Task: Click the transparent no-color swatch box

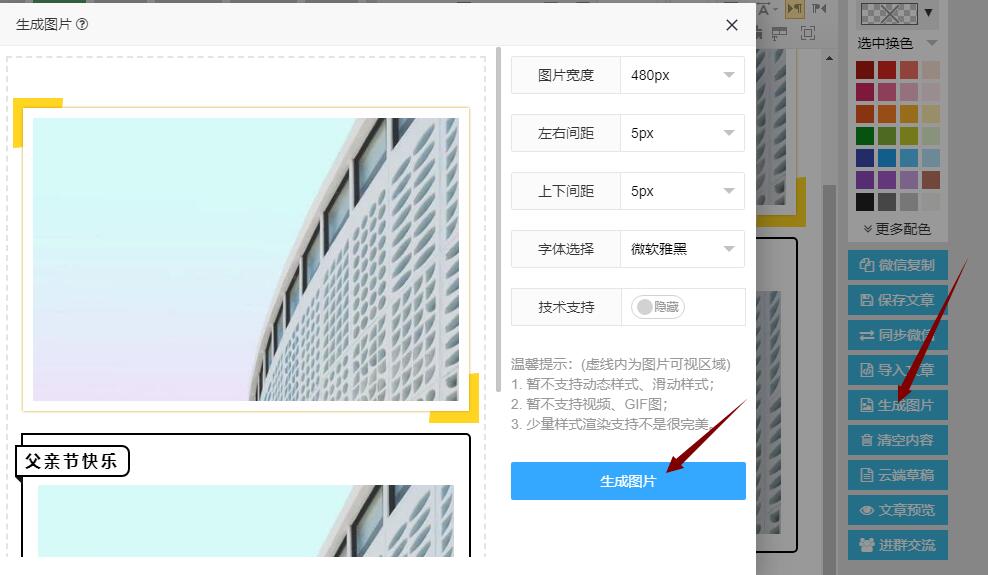Action: coord(889,13)
